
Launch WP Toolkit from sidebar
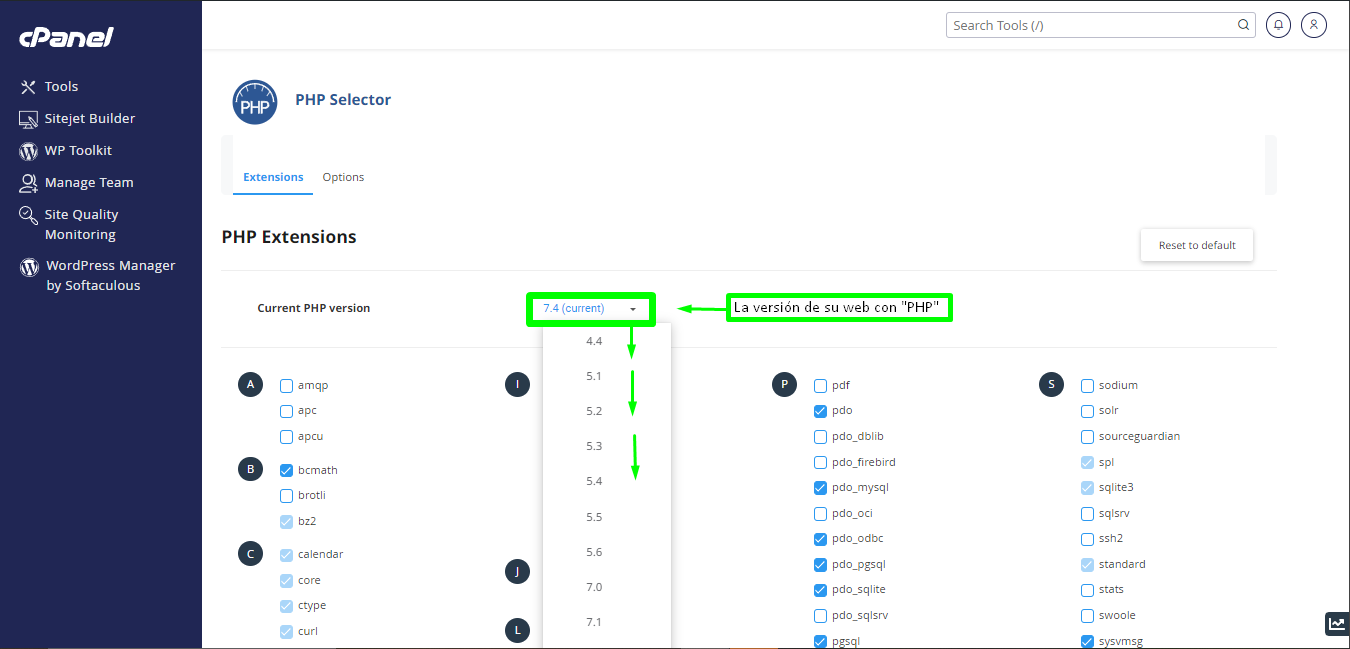click(x=79, y=150)
